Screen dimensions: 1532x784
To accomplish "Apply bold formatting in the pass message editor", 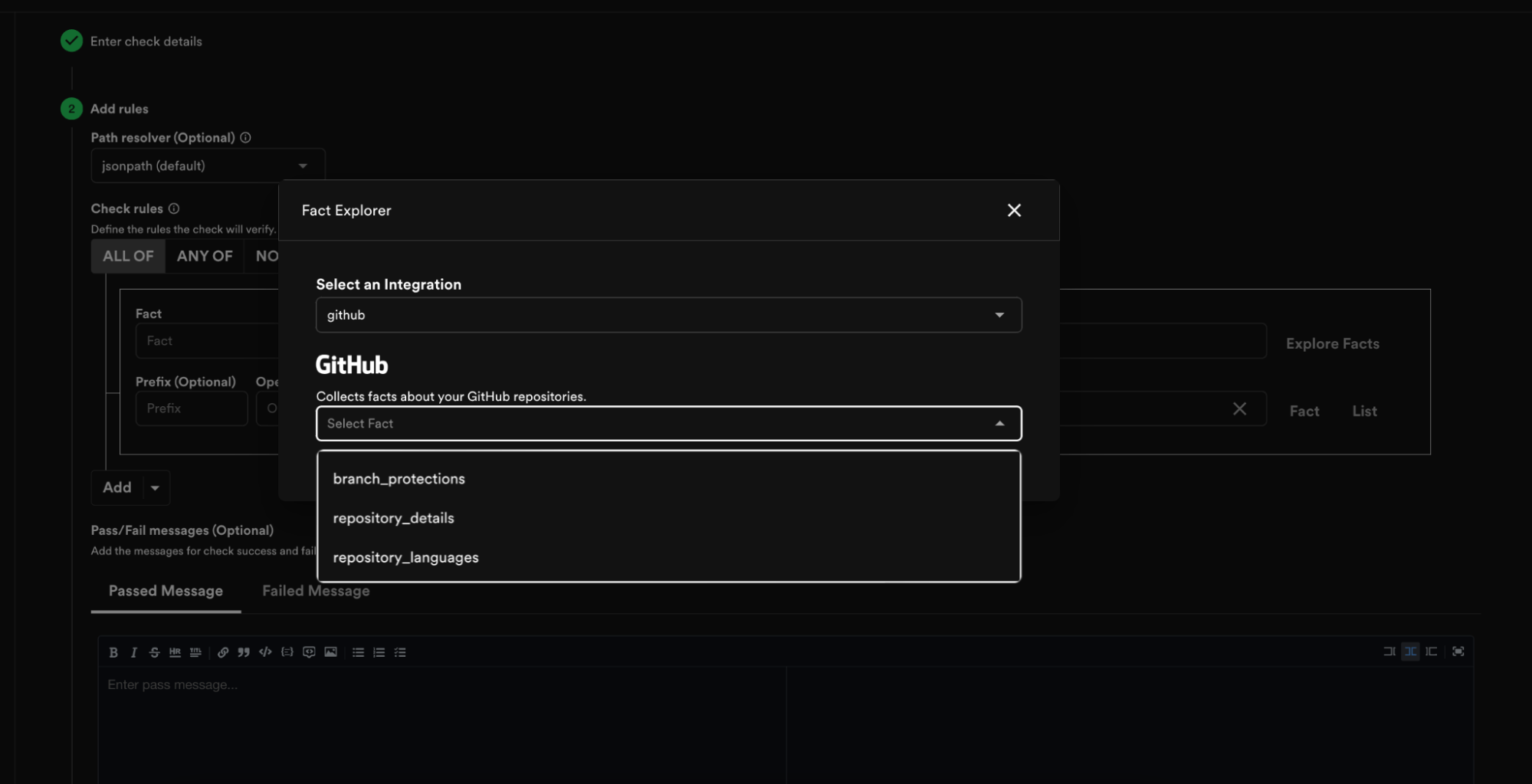I will [113, 651].
